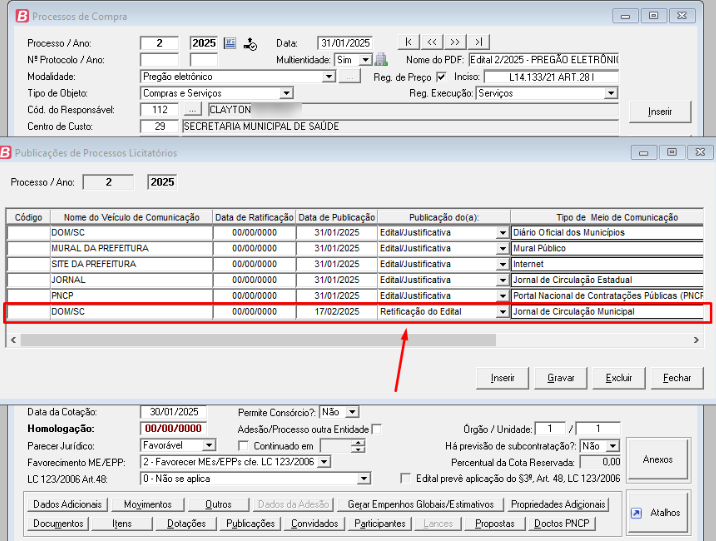Image resolution: width=716 pixels, height=541 pixels.
Task: Go to first record navigation button
Action: [x=409, y=42]
